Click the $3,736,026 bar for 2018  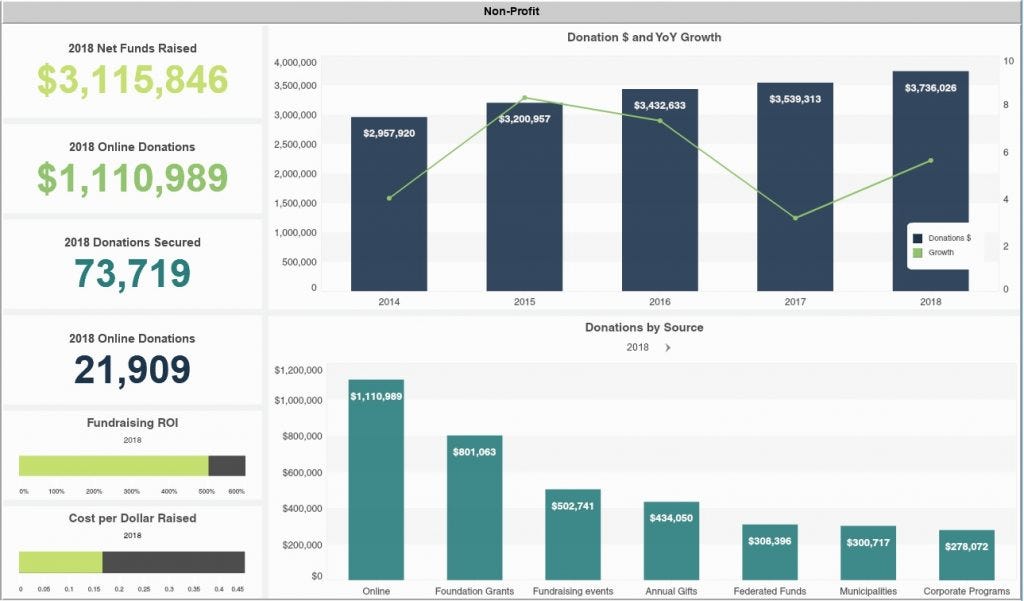coord(930,180)
